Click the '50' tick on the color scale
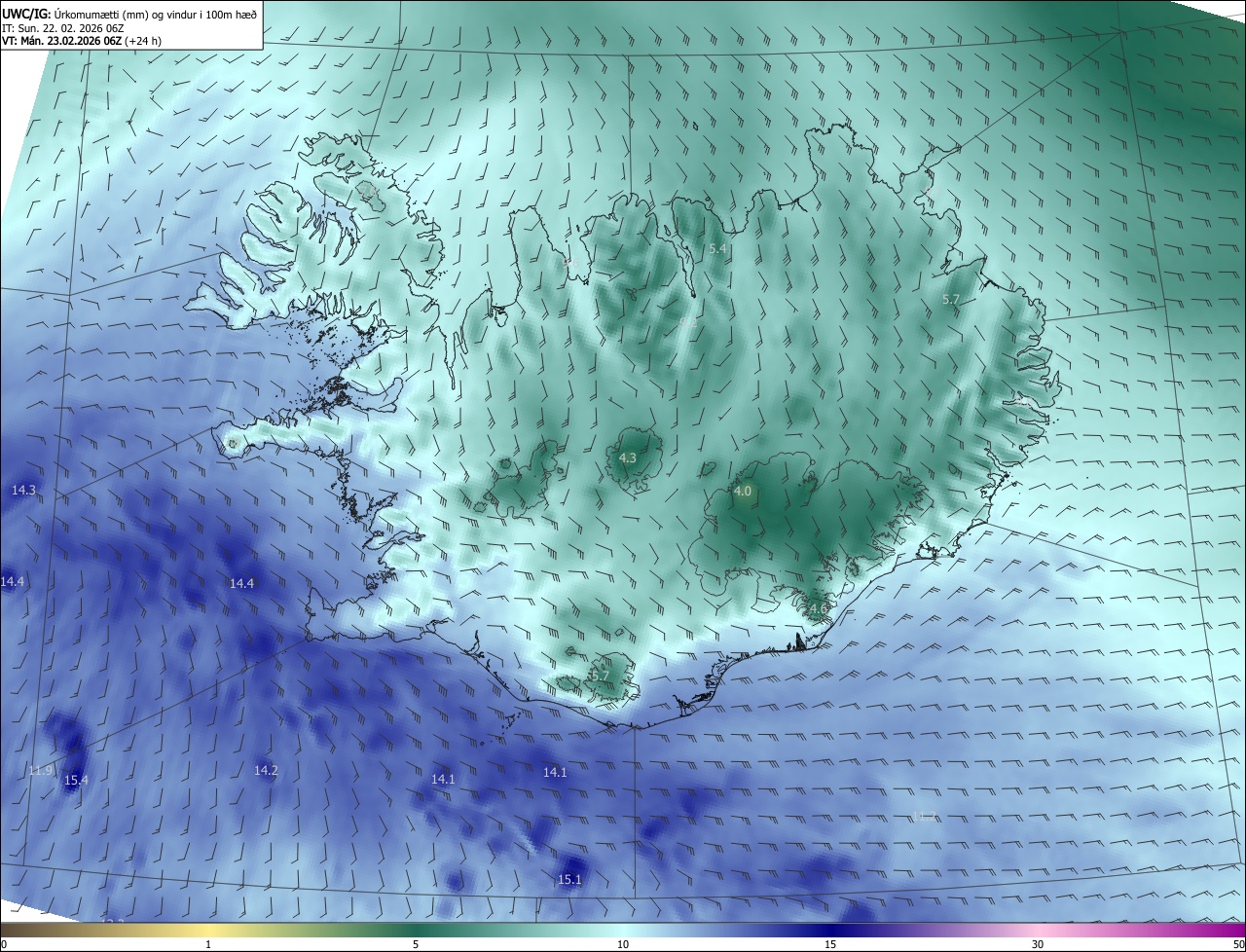This screenshot has height=952, width=1246. [1238, 944]
